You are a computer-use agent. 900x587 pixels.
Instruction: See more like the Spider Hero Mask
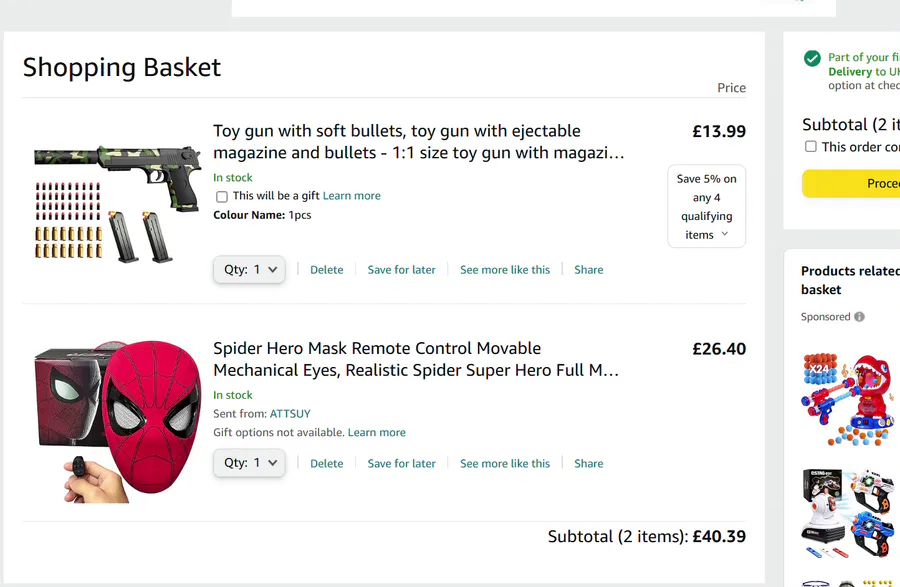tap(504, 464)
